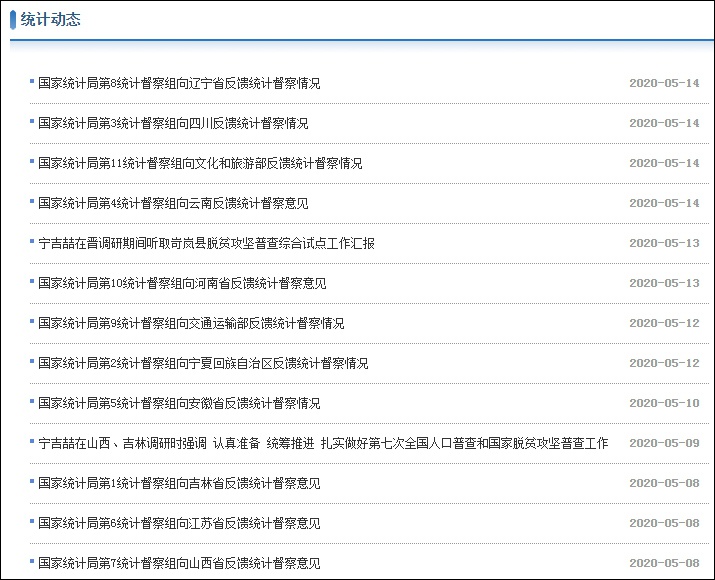Open 第9统计督察组向交通运输部反馈 article
This screenshot has height=580, width=715.
[x=191, y=323]
